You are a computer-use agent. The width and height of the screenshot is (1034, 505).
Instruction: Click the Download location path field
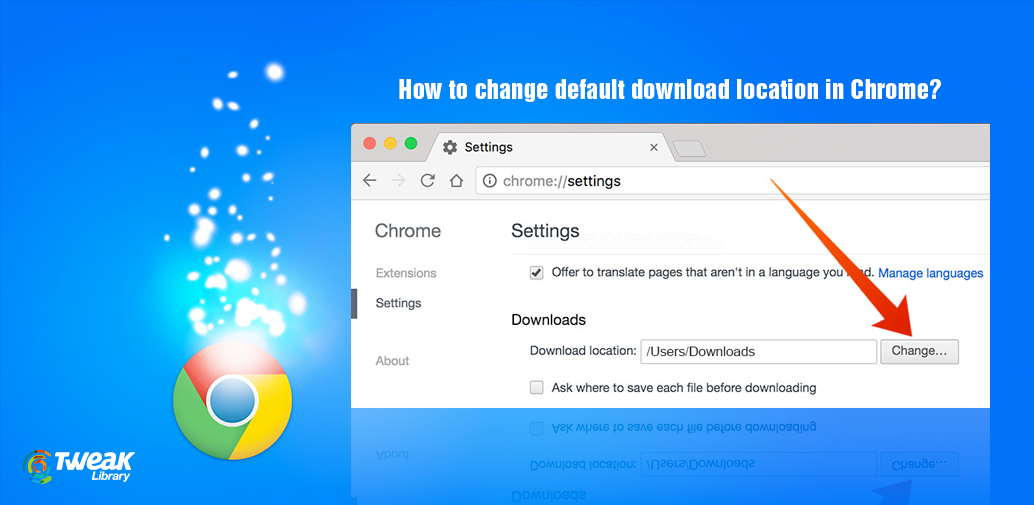click(758, 351)
